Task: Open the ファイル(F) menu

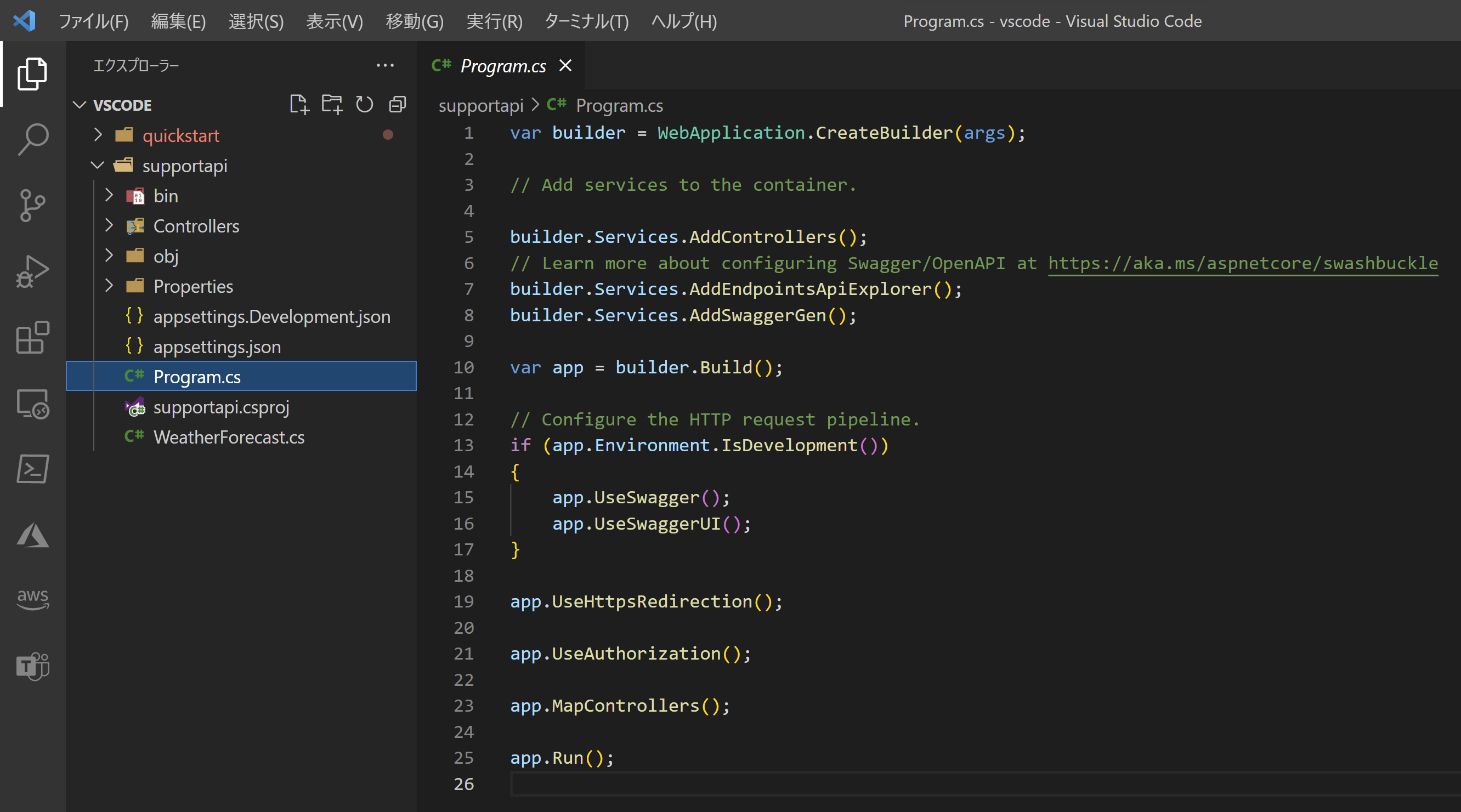Action: pyautogui.click(x=94, y=21)
